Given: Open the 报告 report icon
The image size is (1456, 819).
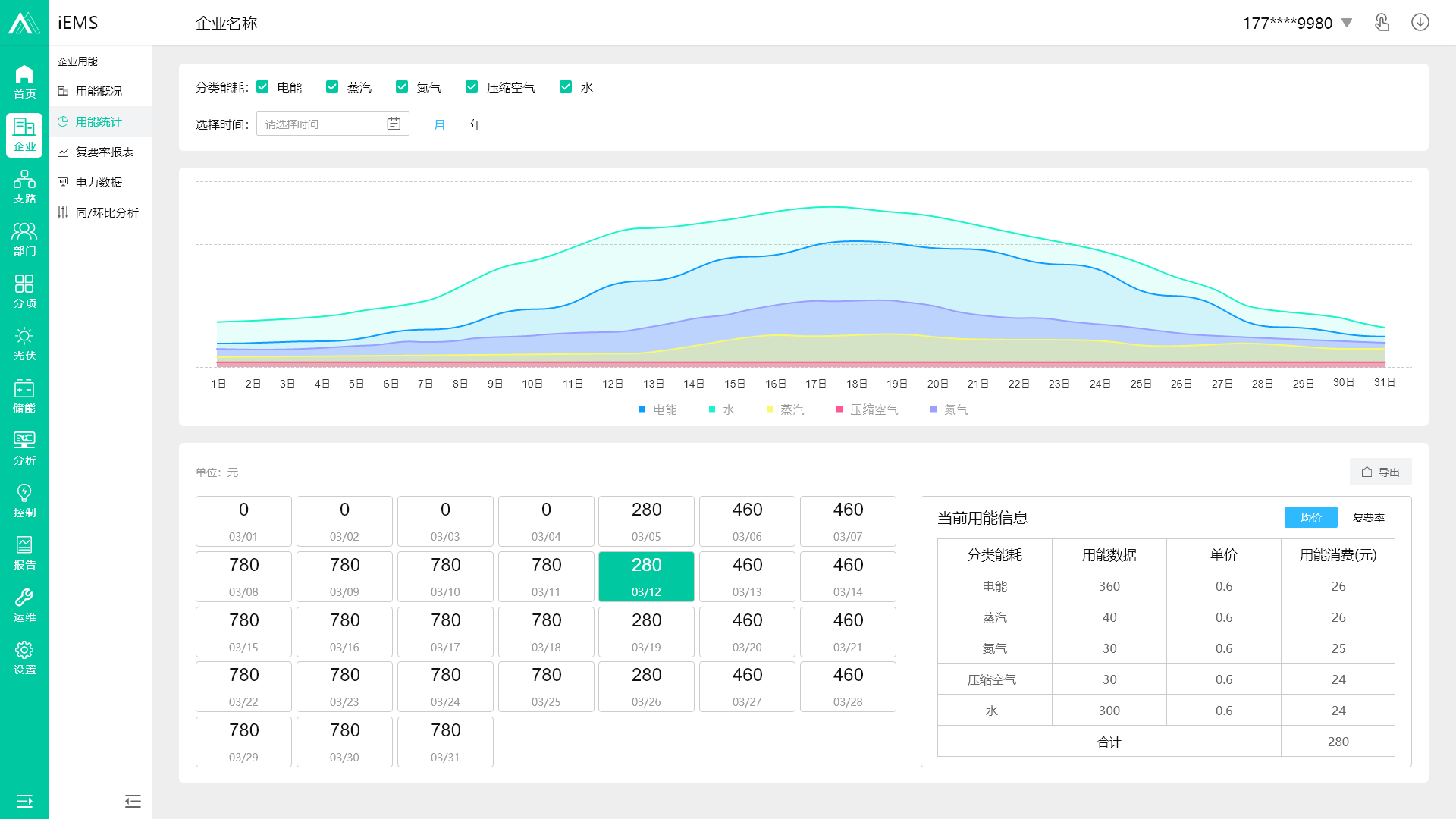Looking at the screenshot, I should click(24, 553).
